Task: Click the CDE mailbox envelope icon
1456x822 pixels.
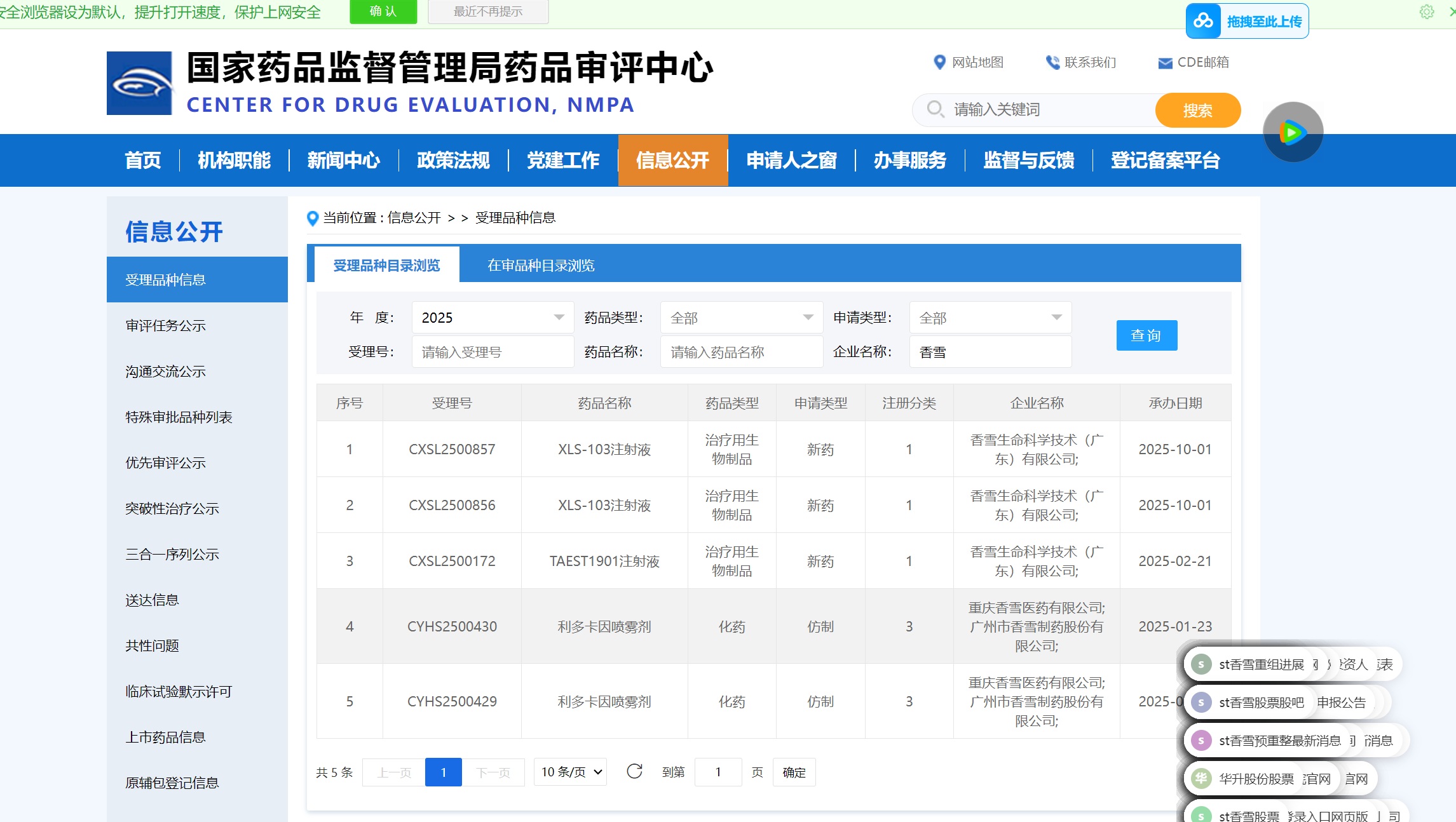Action: pyautogui.click(x=1165, y=63)
